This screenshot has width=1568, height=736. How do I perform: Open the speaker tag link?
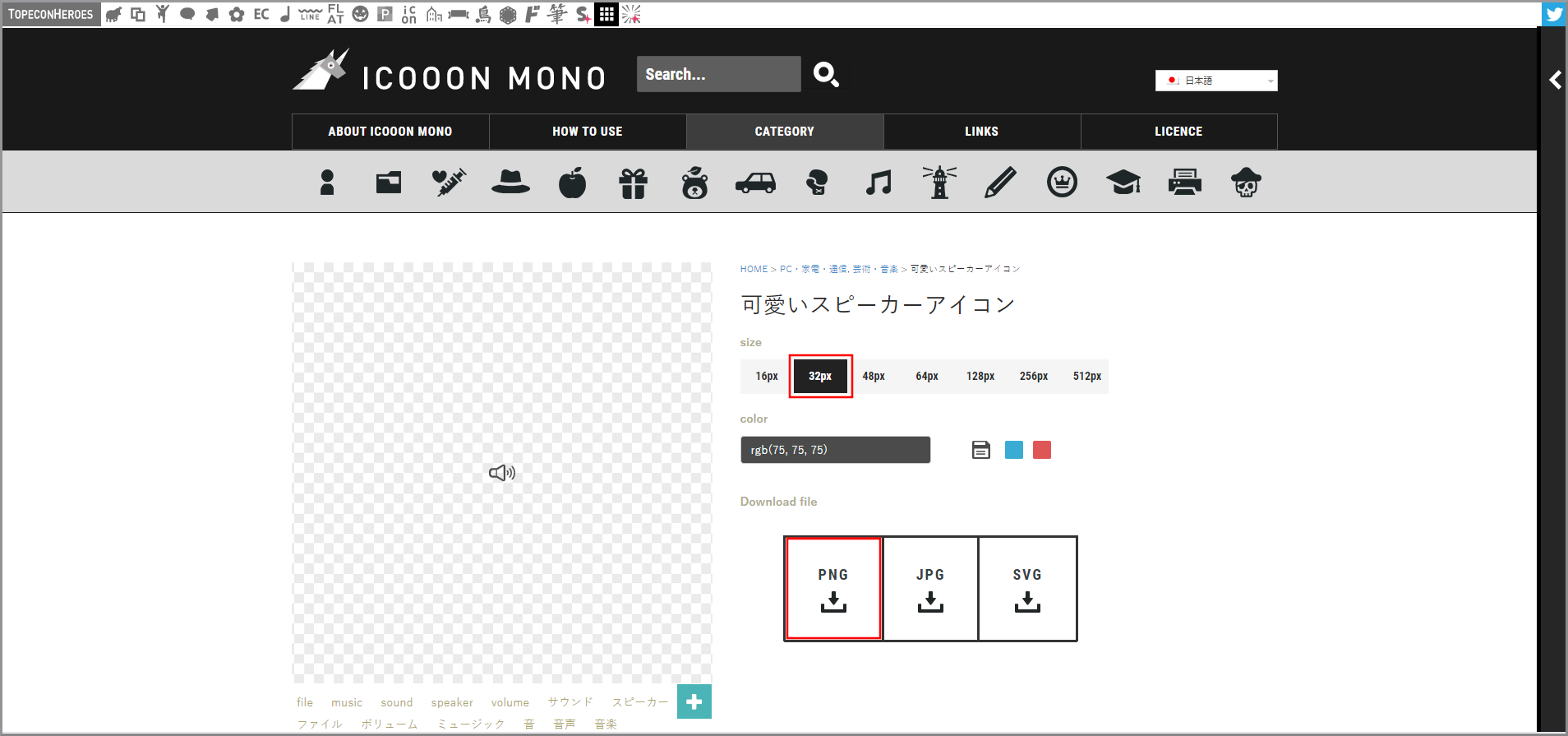[452, 702]
